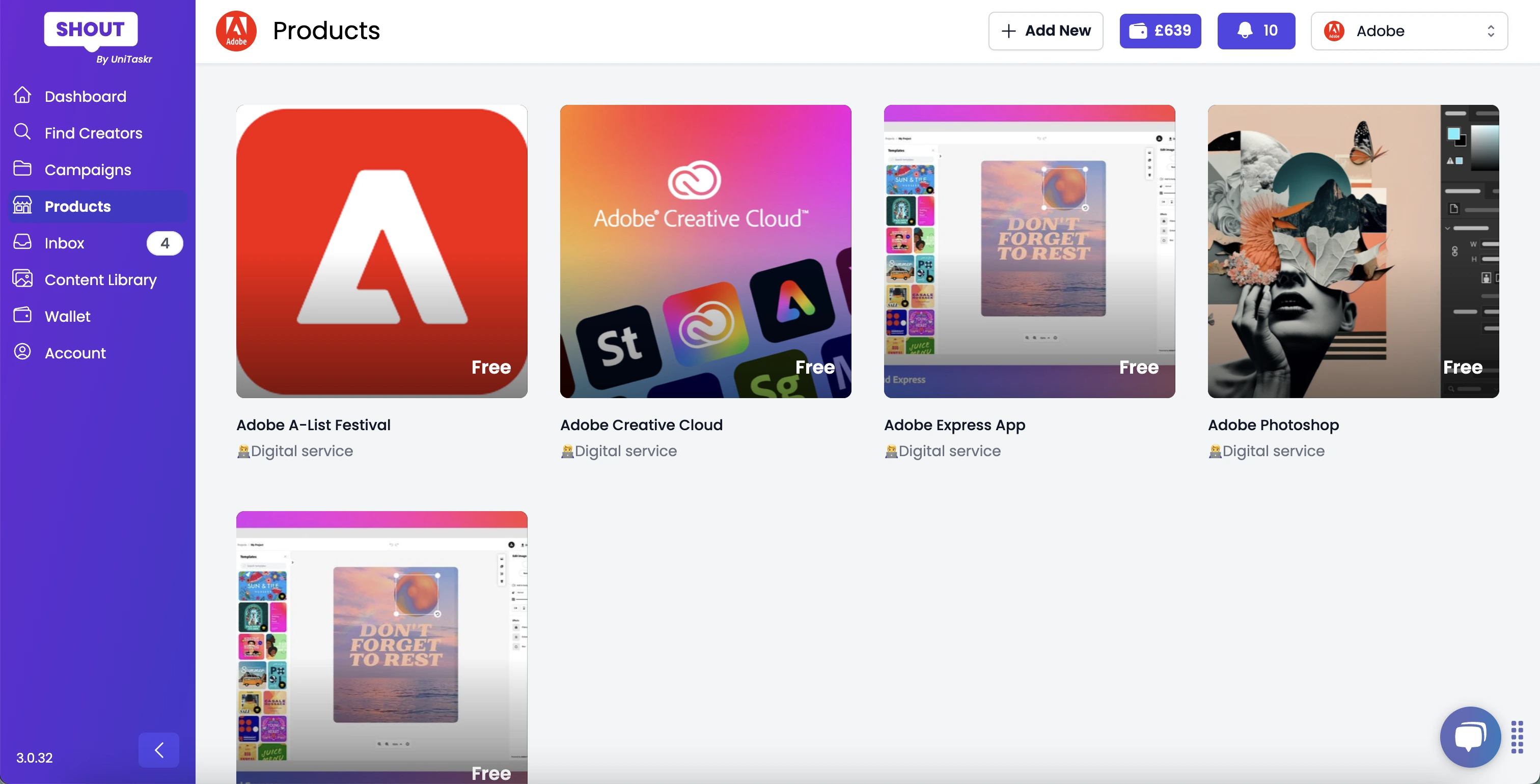The height and width of the screenshot is (784, 1540).
Task: Click the Account user icon
Action: [x=22, y=352]
